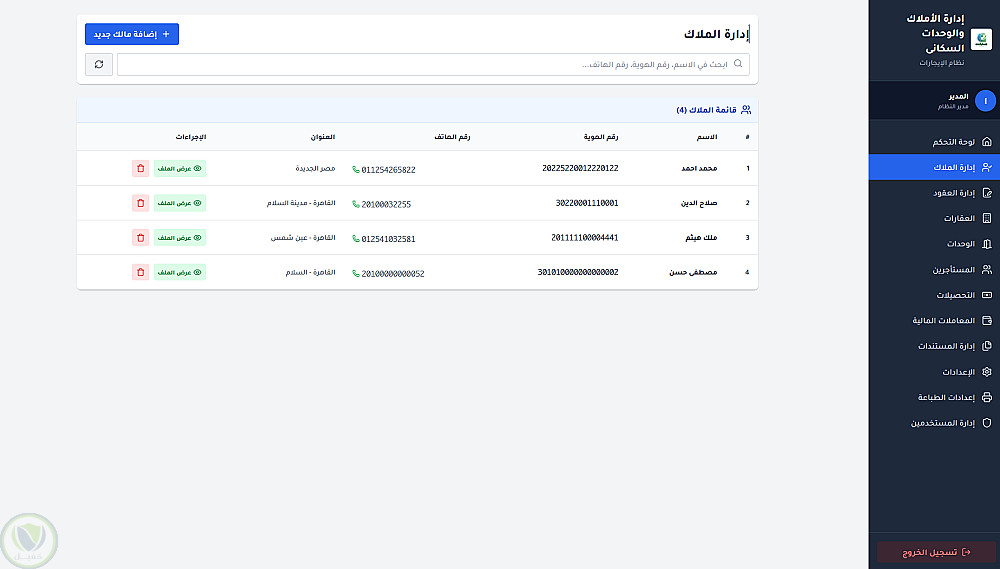
Task: Click trash icon for مصطفى حسن row
Action: [x=140, y=272]
